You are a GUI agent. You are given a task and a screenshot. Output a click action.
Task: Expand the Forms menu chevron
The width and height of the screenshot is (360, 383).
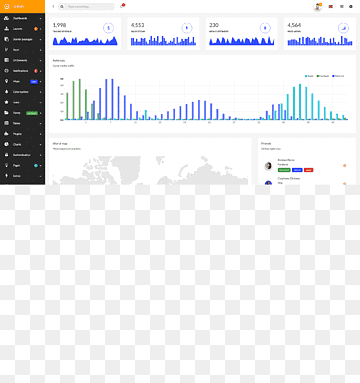point(41,113)
